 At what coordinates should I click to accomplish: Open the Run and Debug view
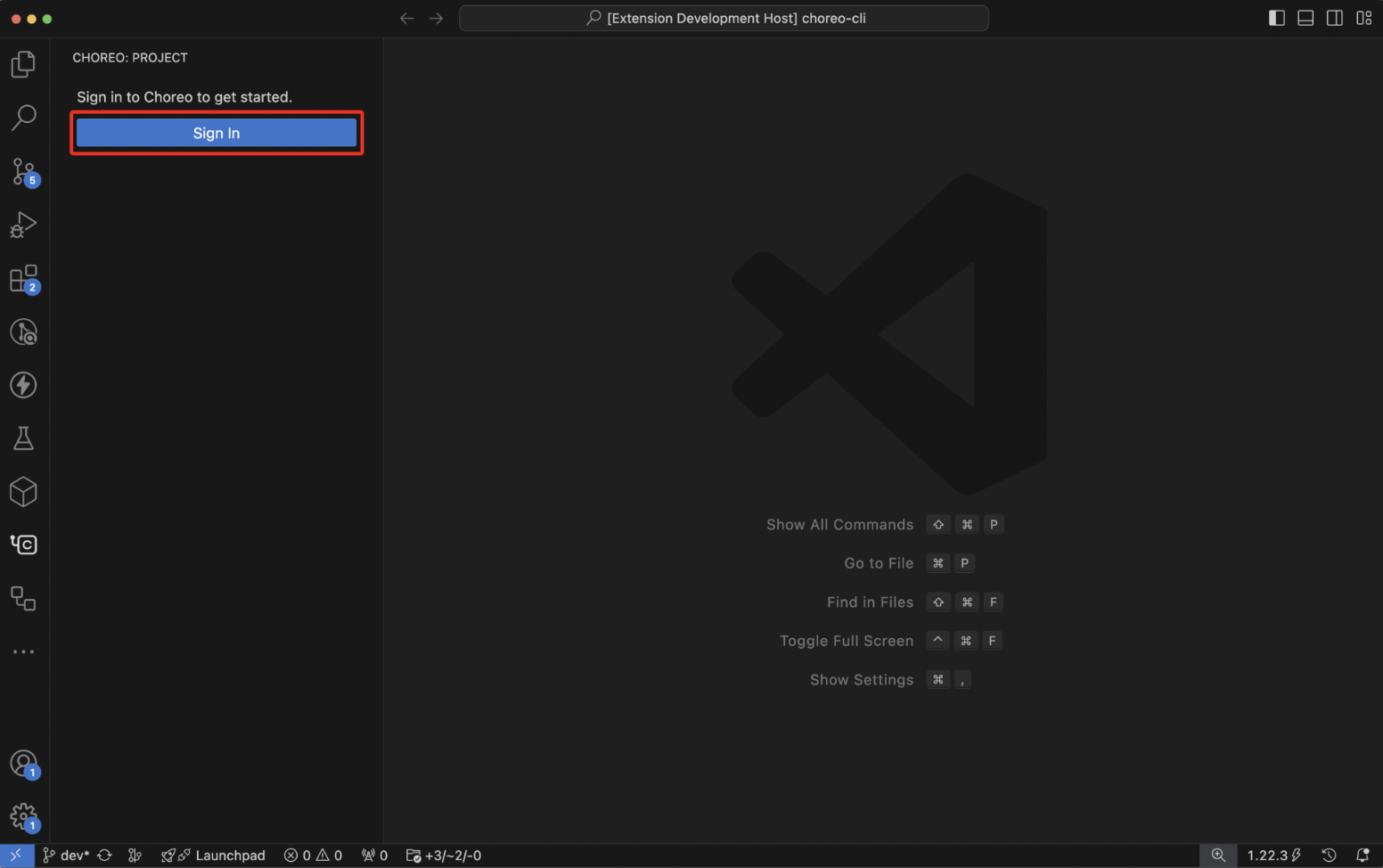23,225
